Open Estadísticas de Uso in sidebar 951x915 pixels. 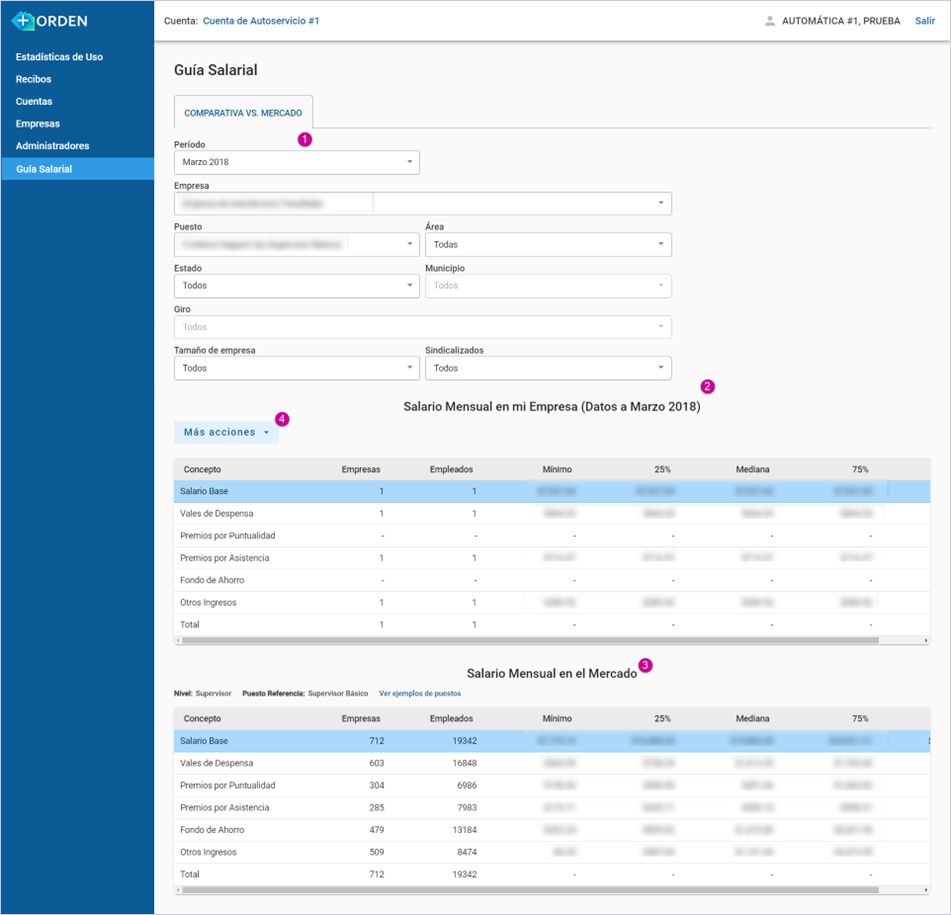59,57
